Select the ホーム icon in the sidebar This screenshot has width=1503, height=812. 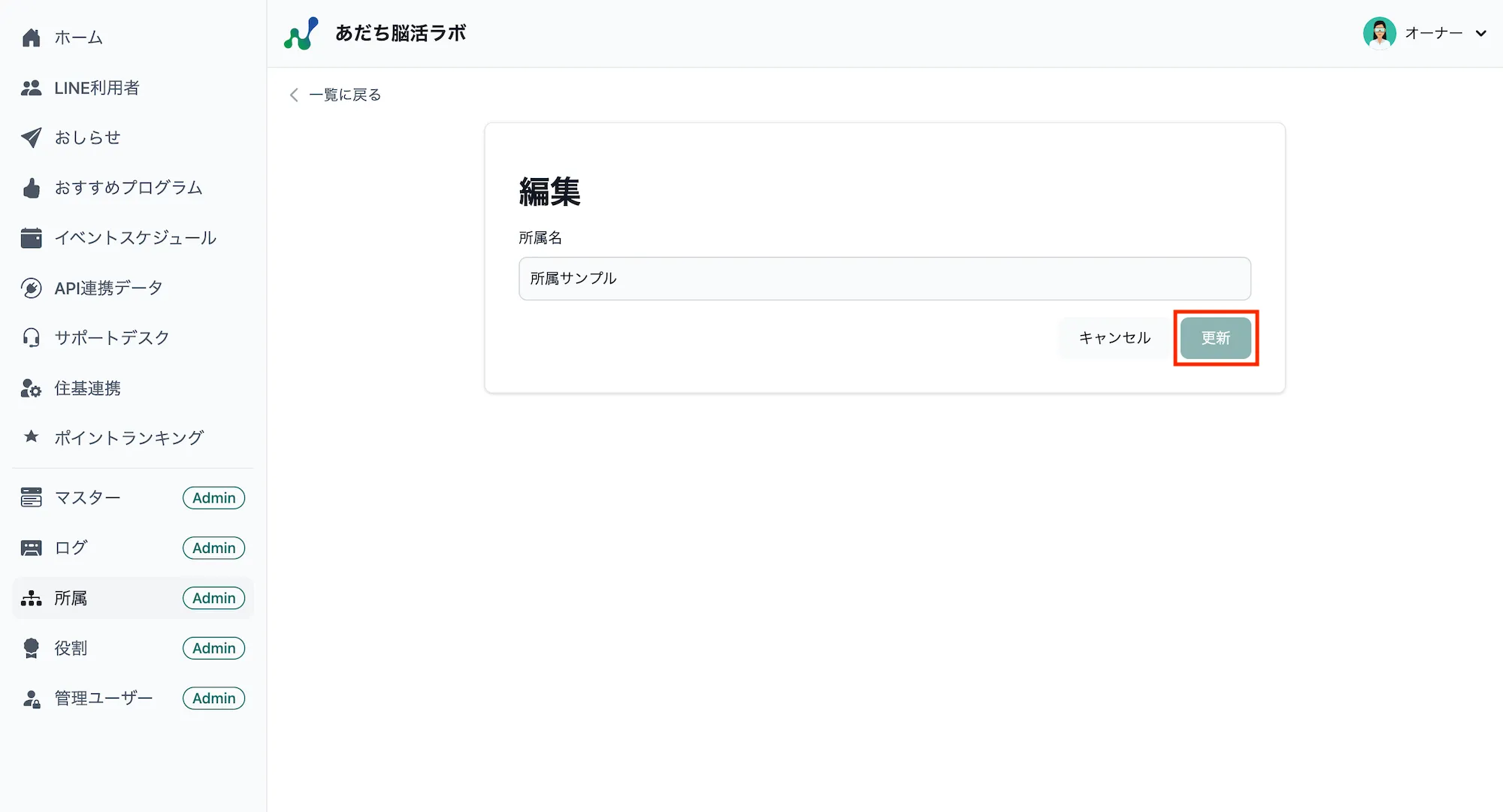31,37
